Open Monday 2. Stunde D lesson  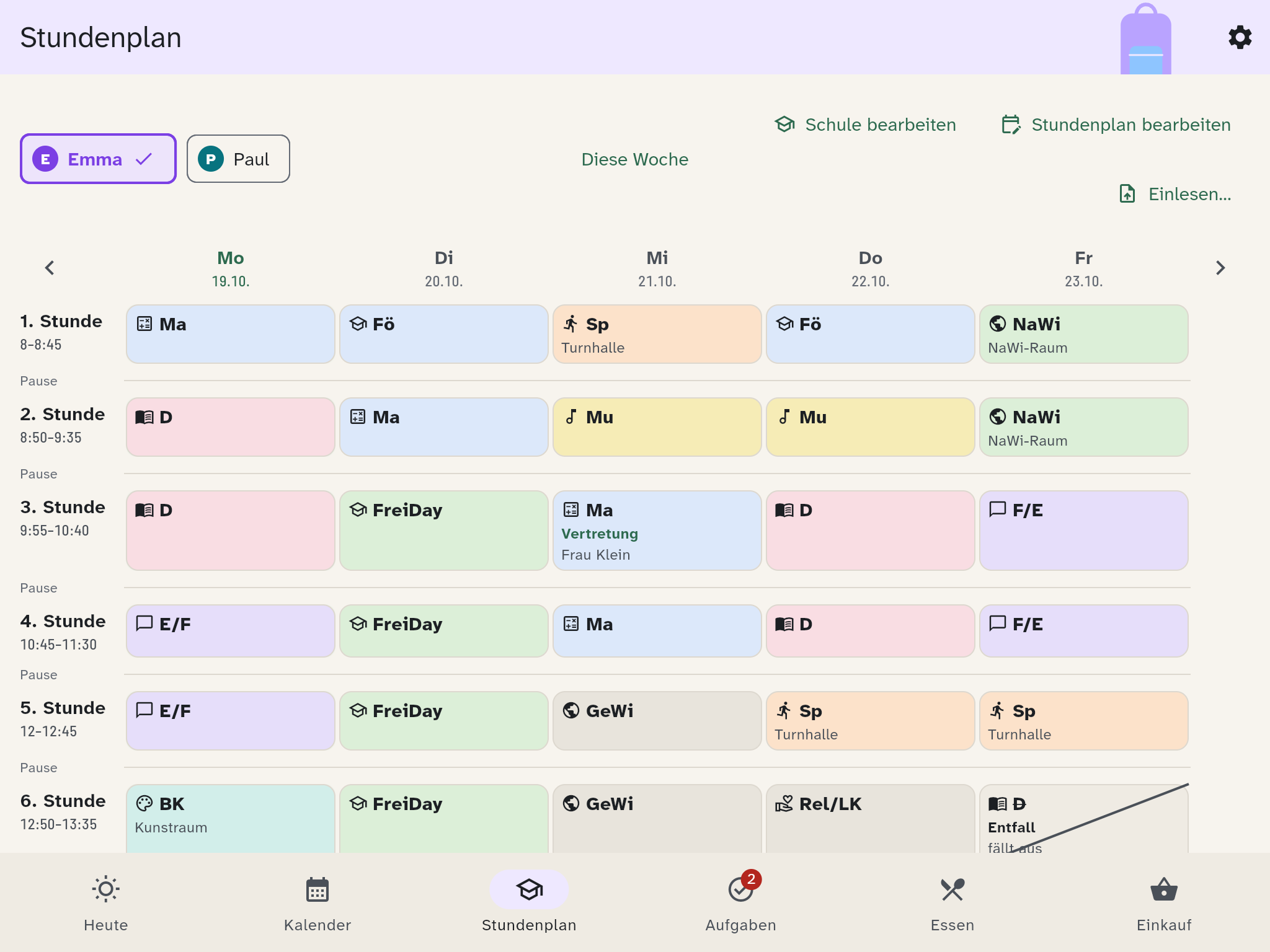(x=231, y=427)
